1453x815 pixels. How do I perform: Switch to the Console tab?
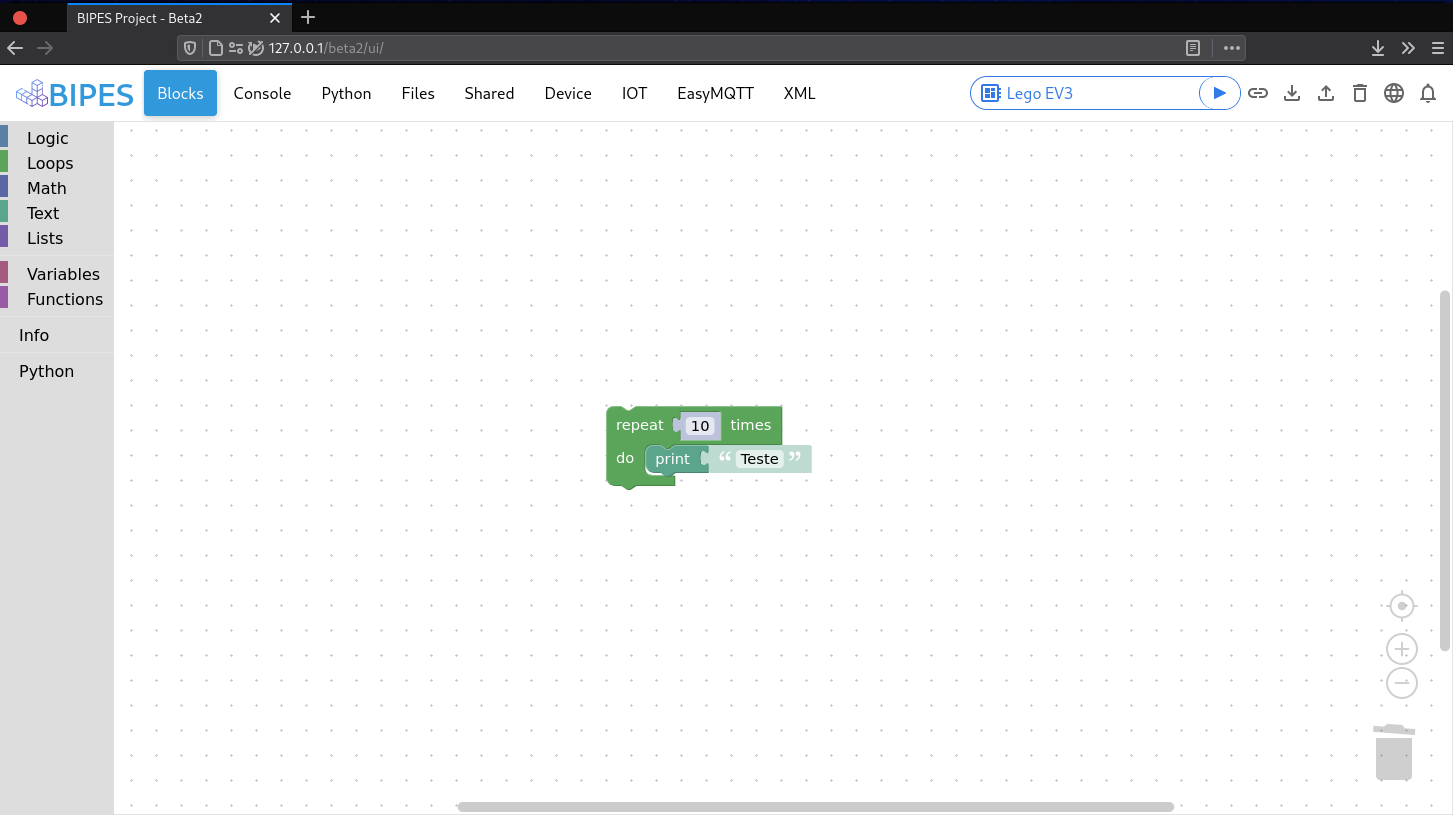262,93
